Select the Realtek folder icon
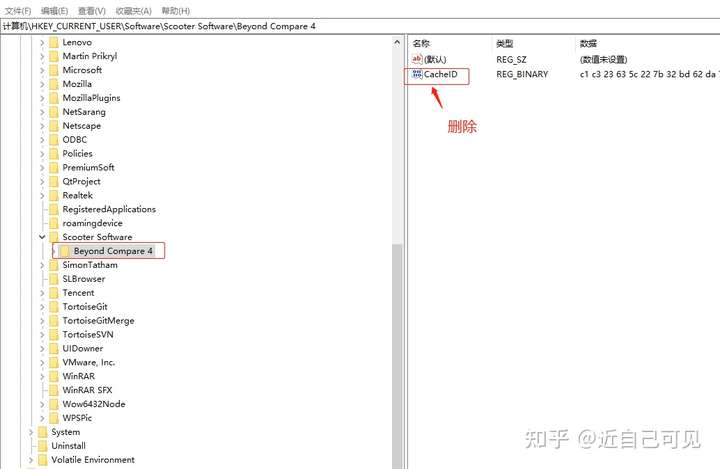720x469 pixels. tap(54, 195)
